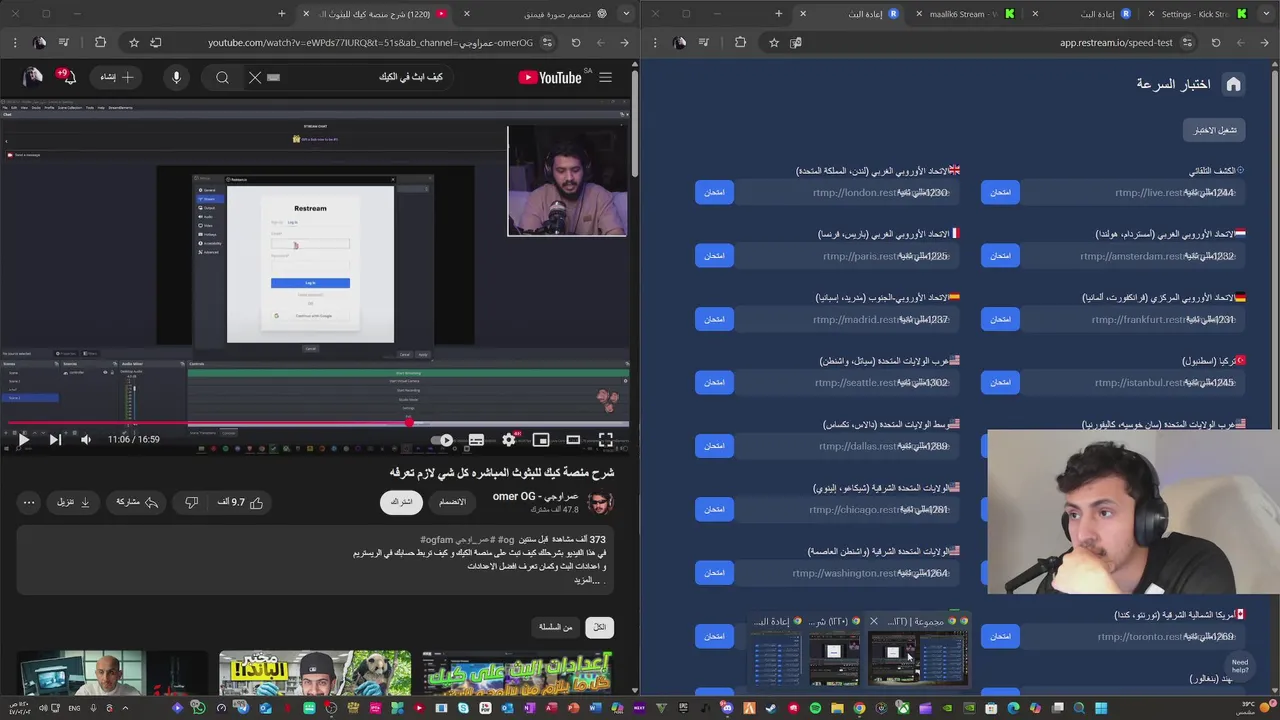Bookmark the YouTube page with the star
This screenshot has width=1280, height=720.
[x=134, y=43]
